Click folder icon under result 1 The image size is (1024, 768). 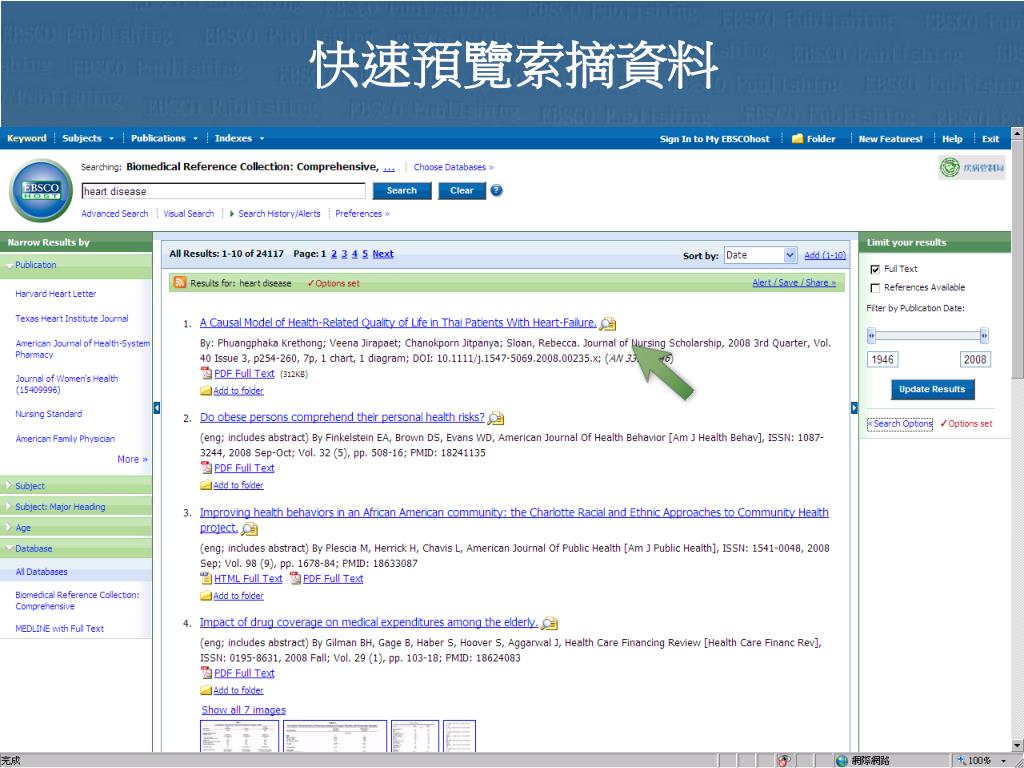pos(206,391)
